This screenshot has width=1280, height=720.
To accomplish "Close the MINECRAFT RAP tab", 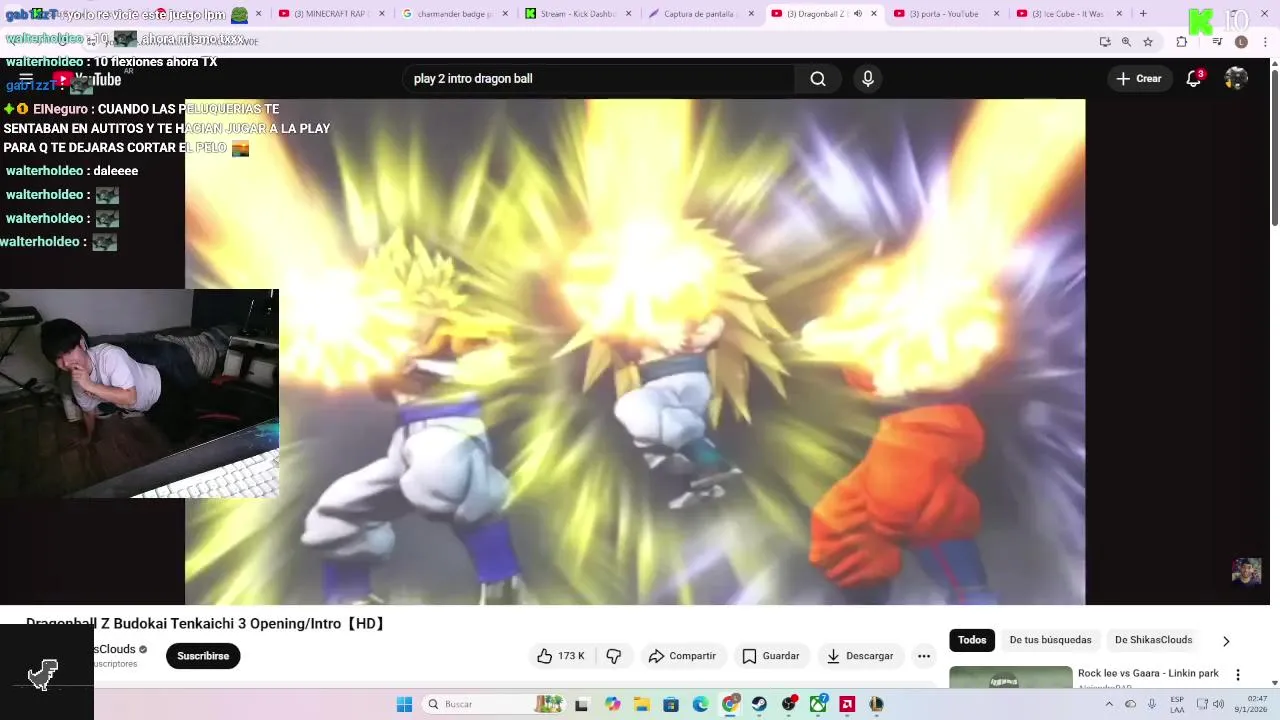I will 381,14.
